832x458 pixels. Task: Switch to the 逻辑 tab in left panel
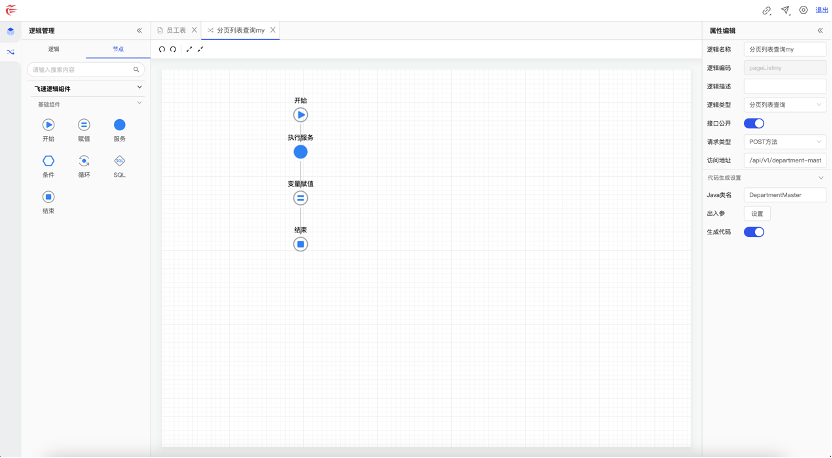(x=54, y=48)
